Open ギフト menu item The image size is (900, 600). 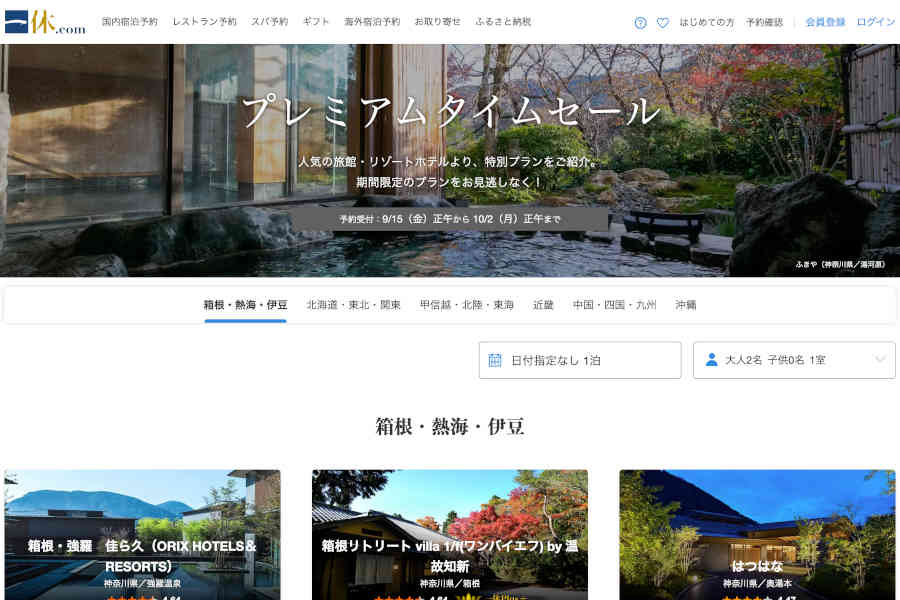pos(316,22)
